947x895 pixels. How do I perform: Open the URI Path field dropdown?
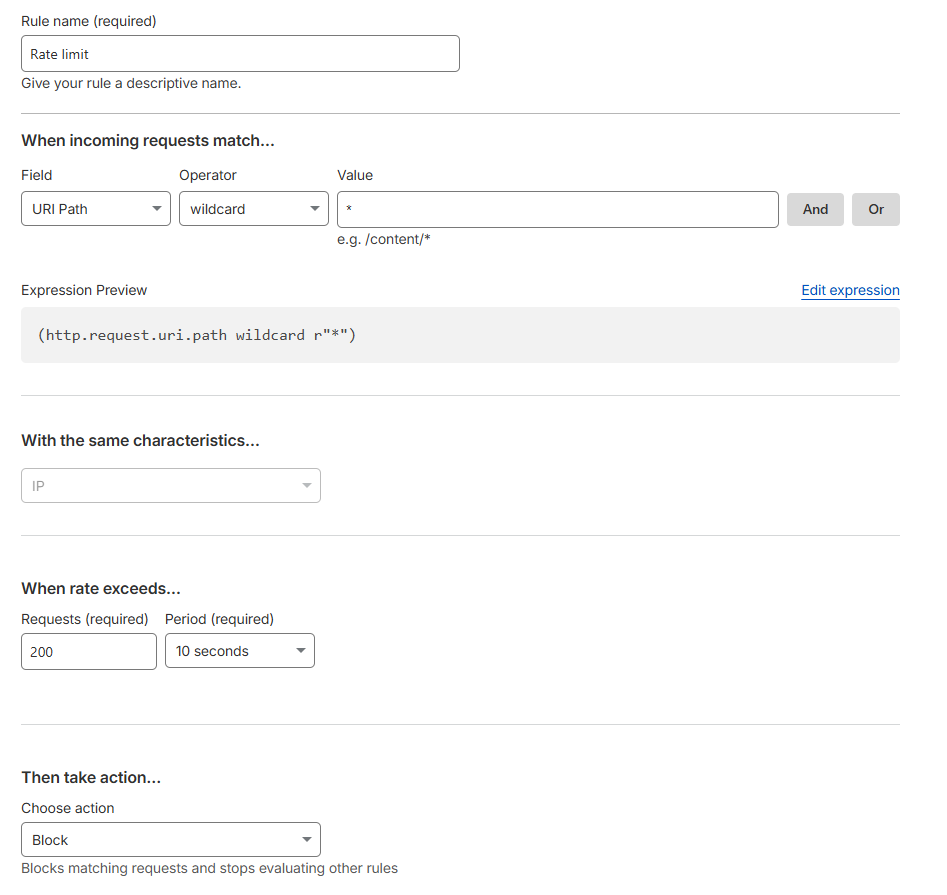(x=95, y=209)
